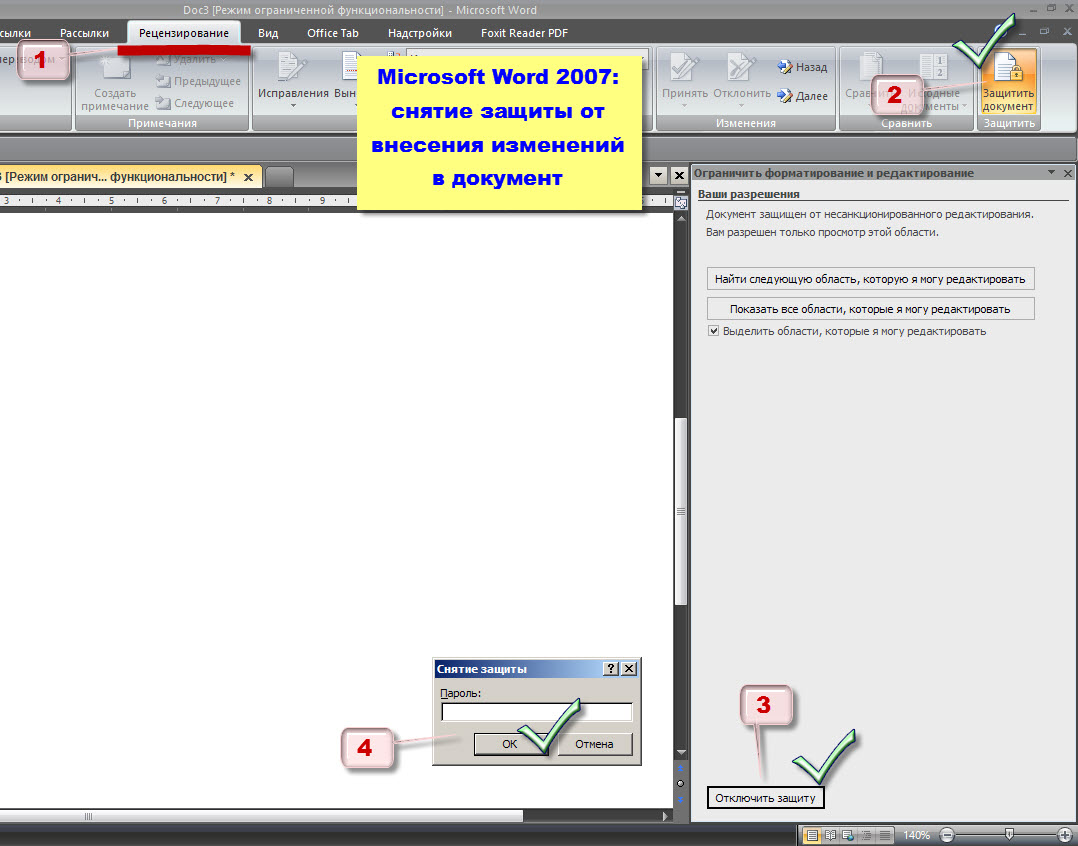The width and height of the screenshot is (1078, 846).
Task: Click the Следующее comment button
Action: 195,103
